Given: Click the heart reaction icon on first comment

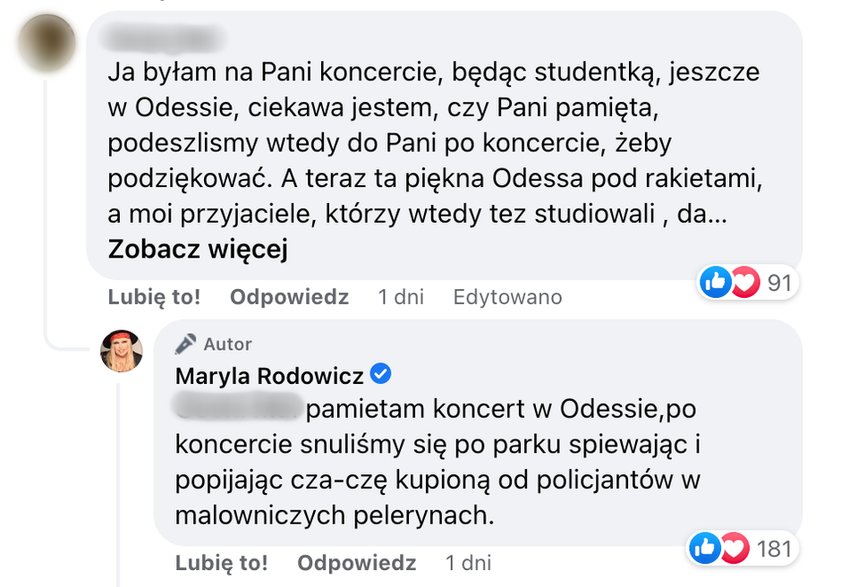Looking at the screenshot, I should click(x=744, y=283).
